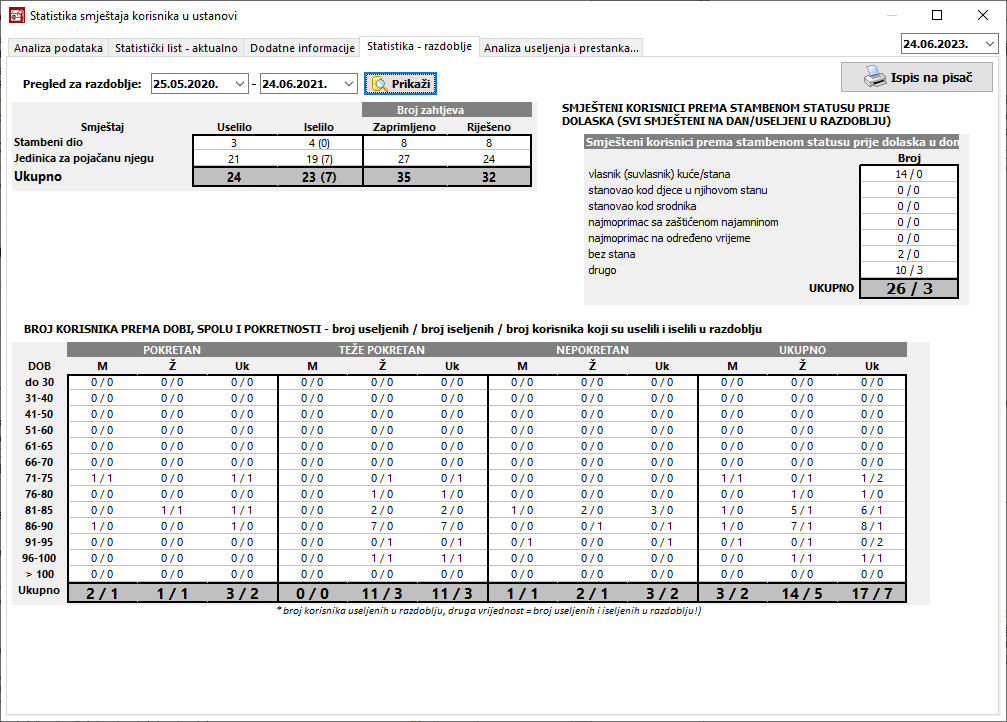Click the magnifier icon on Prikaži
This screenshot has height=722, width=1007.
[379, 84]
